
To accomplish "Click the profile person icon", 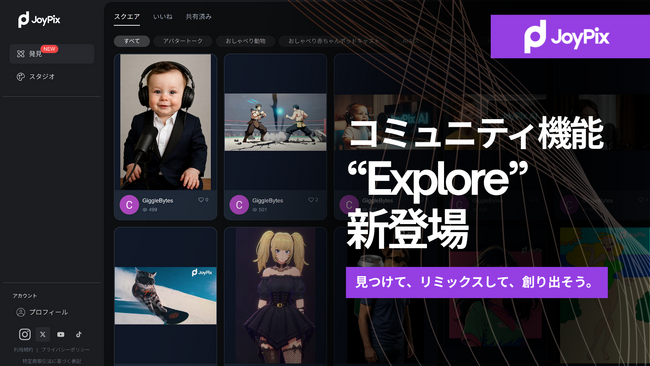I will 20,312.
